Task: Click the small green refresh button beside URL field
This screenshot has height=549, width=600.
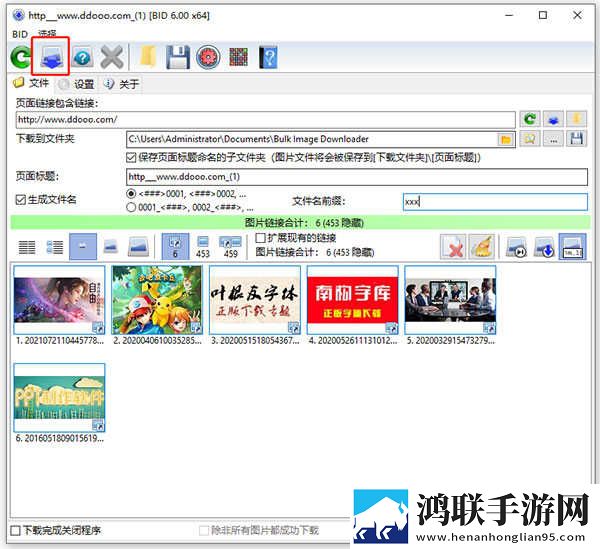Action: [x=530, y=119]
